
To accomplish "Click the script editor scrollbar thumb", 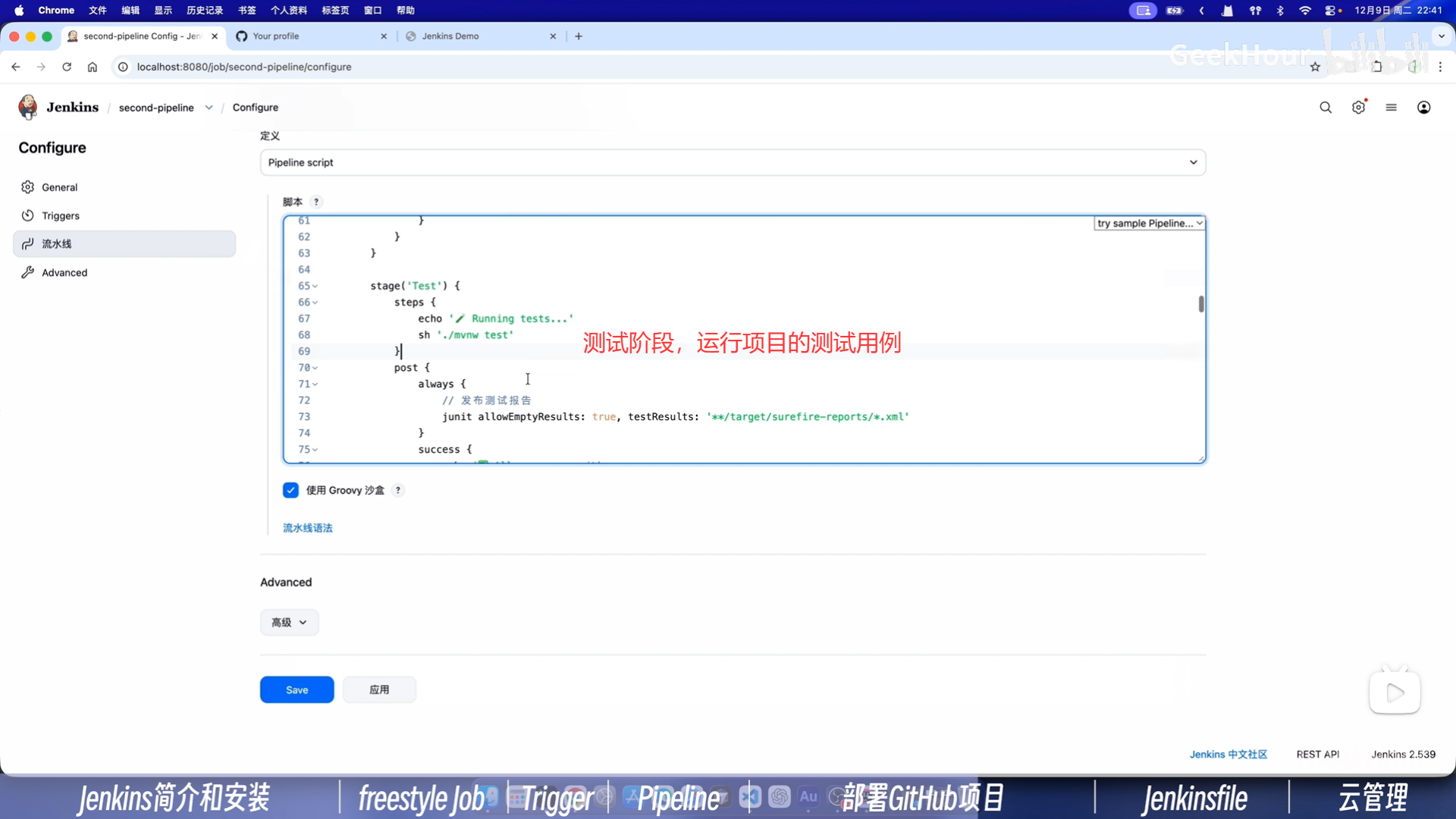I will (x=1201, y=304).
